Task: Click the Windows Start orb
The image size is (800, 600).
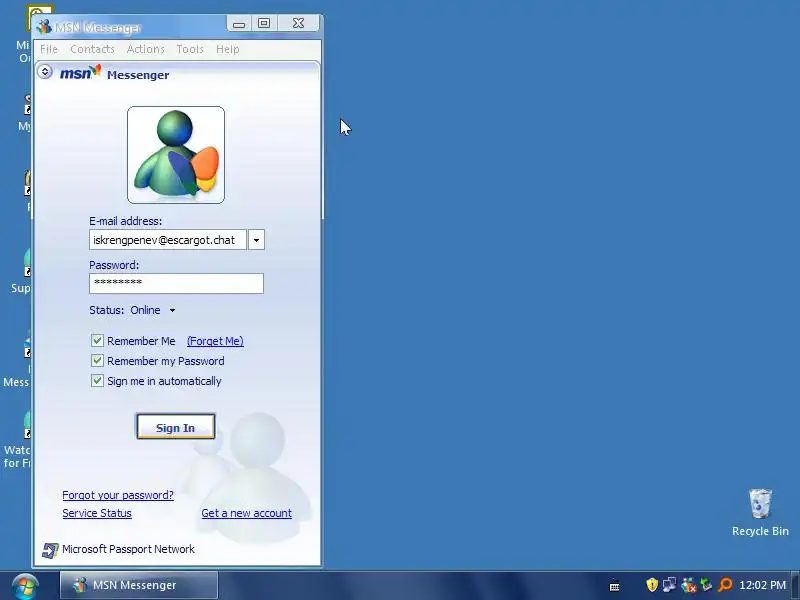Action: tap(25, 587)
